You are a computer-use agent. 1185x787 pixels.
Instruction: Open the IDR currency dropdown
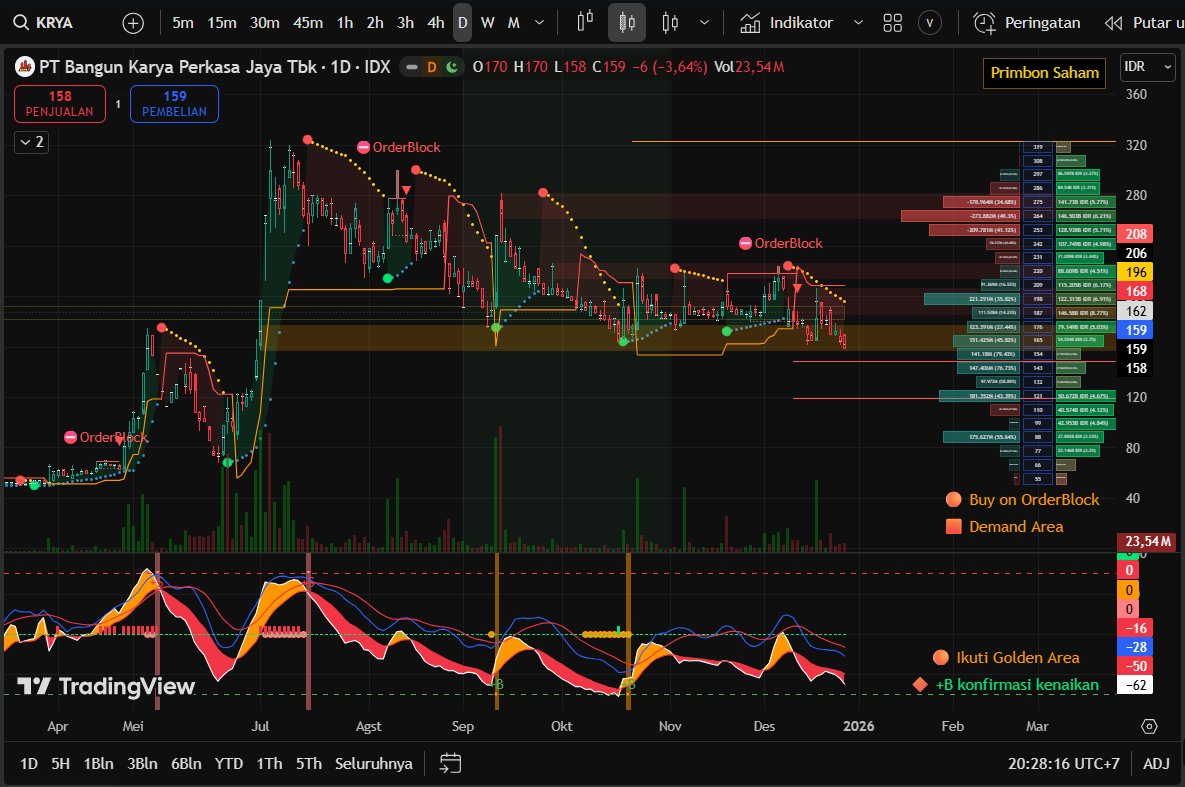(x=1147, y=67)
